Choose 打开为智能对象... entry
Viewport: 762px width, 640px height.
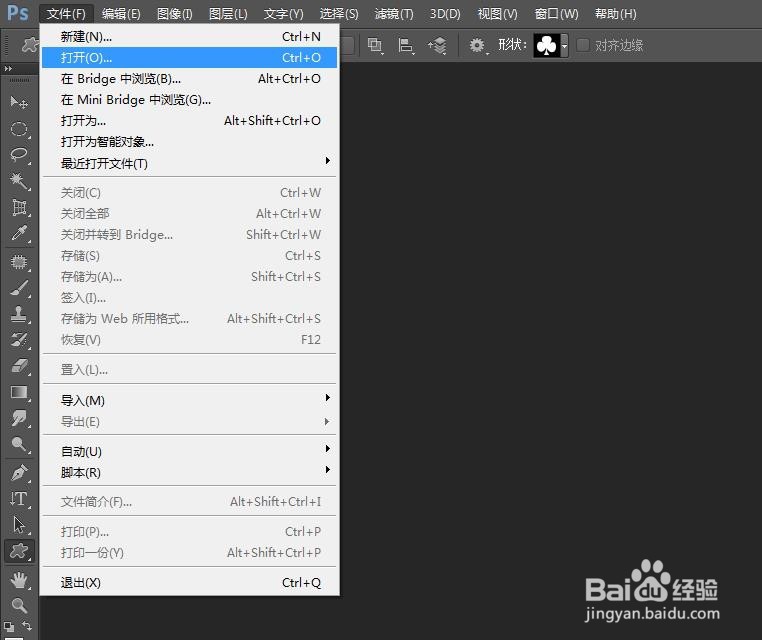[190, 142]
